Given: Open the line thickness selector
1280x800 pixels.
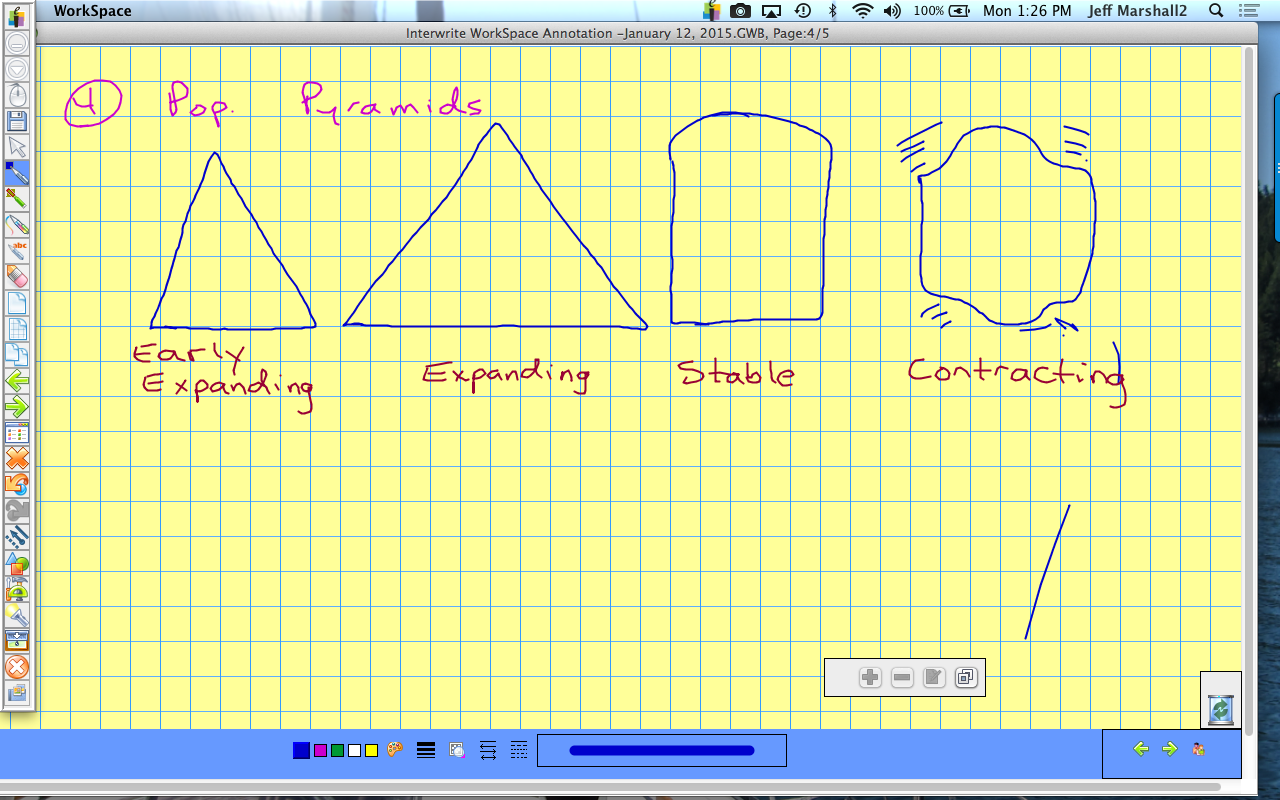Looking at the screenshot, I should [426, 750].
